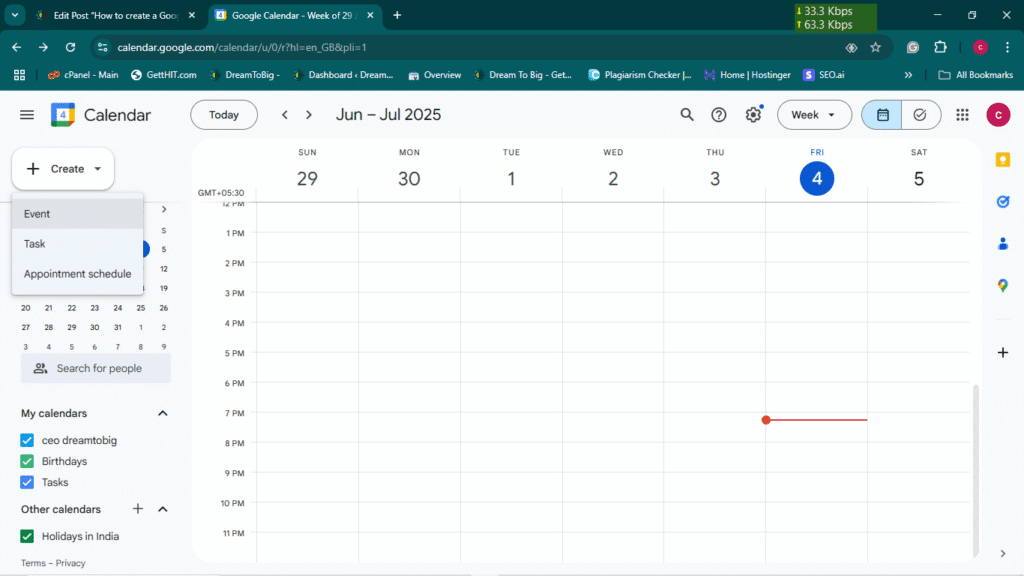Open Google Keep in side panel
The width and height of the screenshot is (1024, 576).
1002,160
